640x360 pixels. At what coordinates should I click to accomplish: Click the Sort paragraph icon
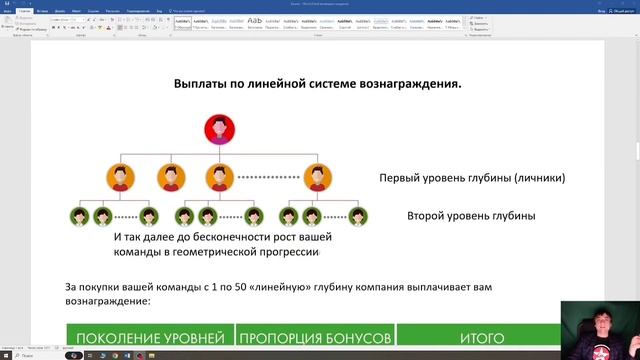[x=160, y=20]
